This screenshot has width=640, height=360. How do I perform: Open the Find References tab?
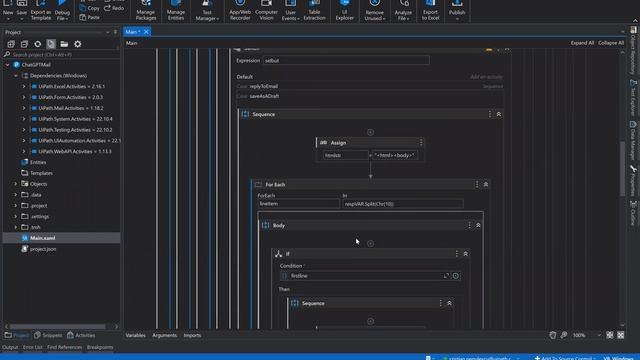[x=64, y=347]
